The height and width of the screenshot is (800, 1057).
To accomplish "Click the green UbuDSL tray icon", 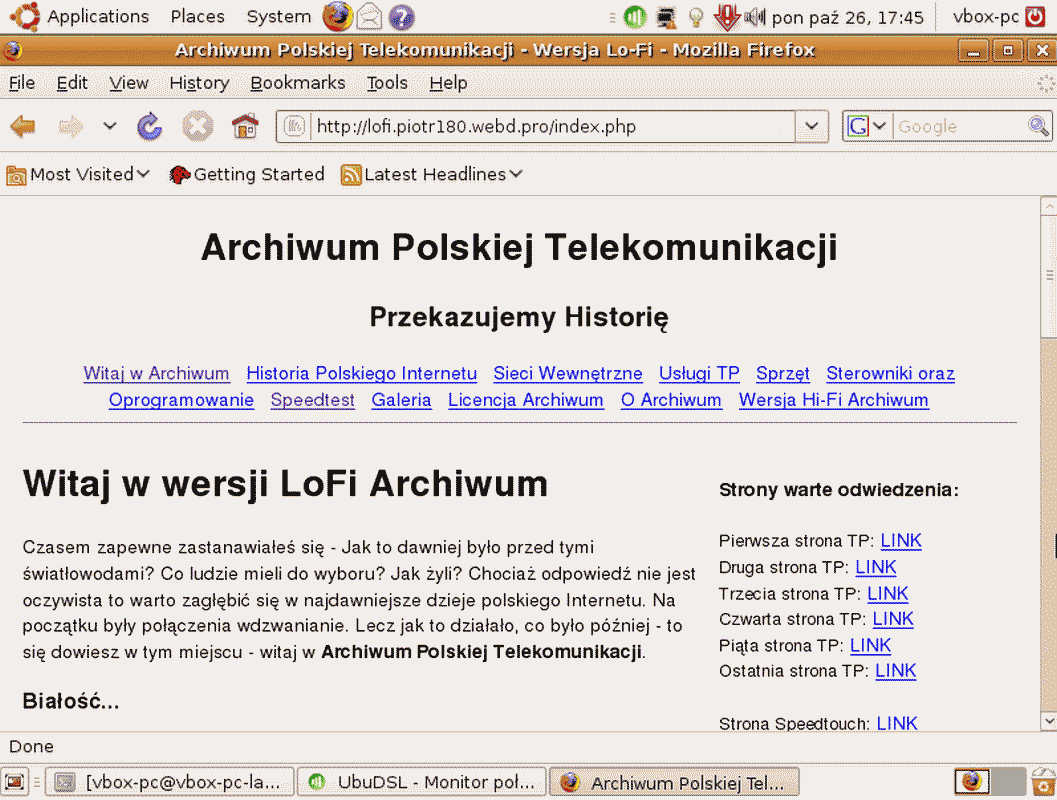I will pos(634,16).
